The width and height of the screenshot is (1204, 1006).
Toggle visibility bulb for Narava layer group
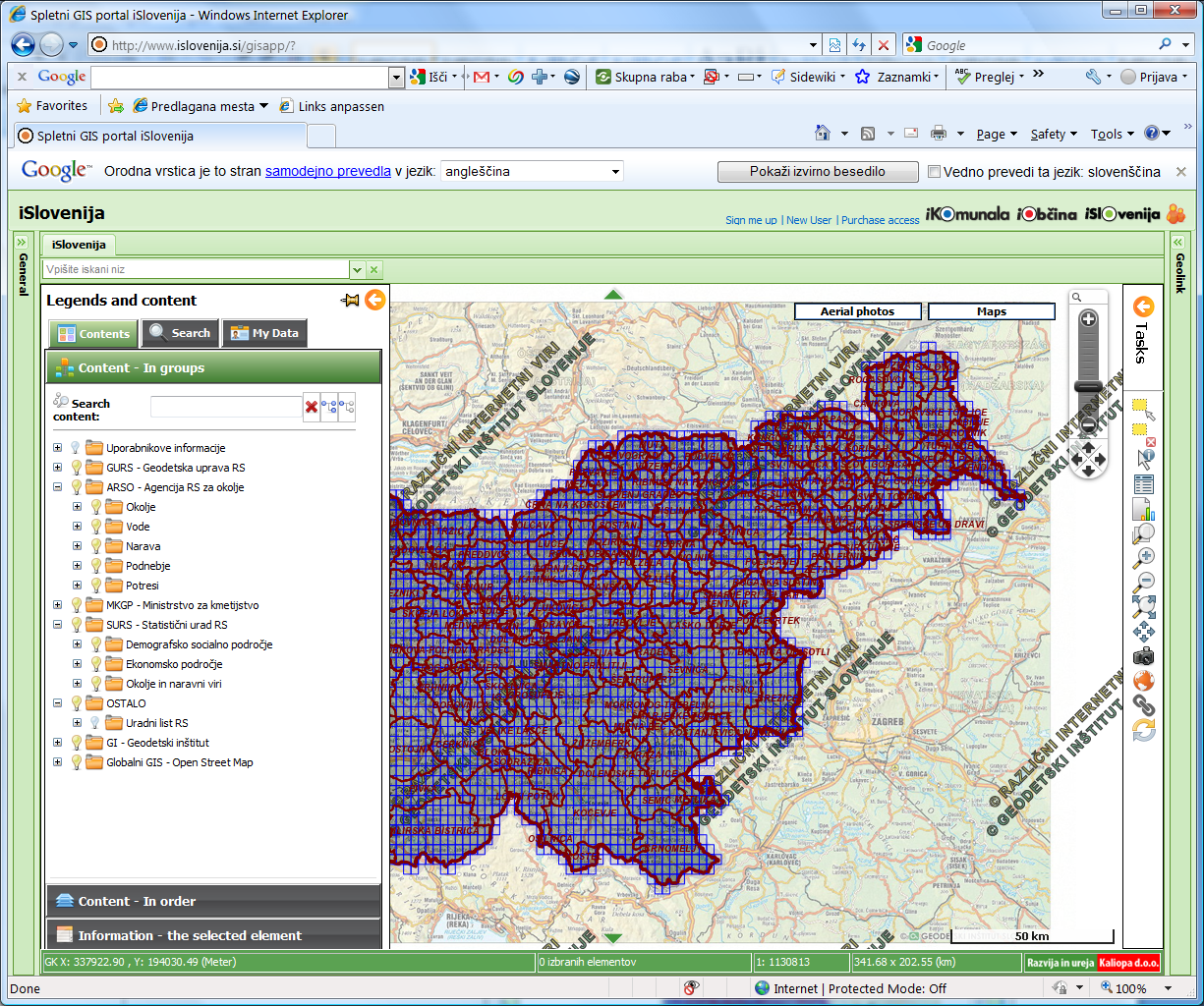click(x=95, y=546)
